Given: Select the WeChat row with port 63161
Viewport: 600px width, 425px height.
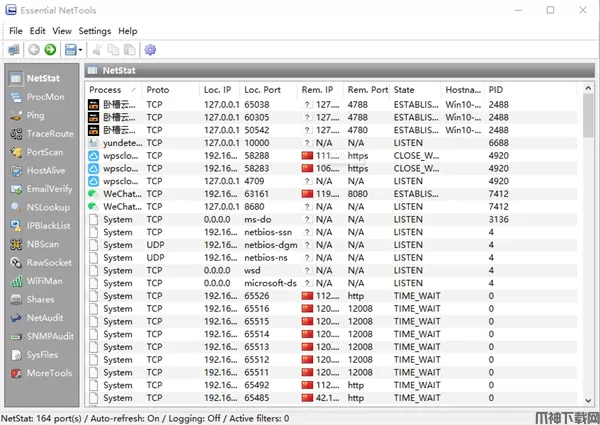Looking at the screenshot, I should point(331,194).
